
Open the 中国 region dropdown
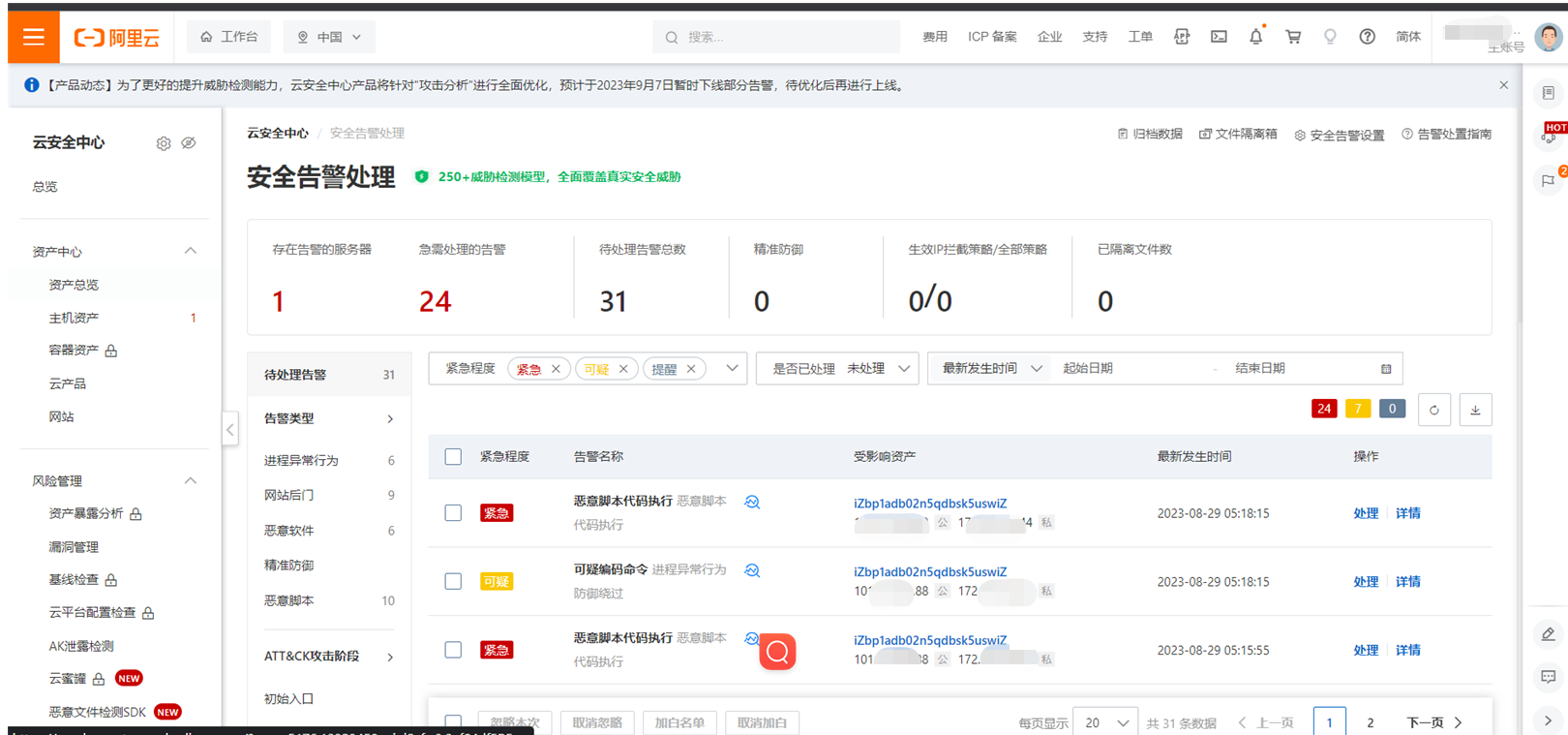[x=329, y=37]
